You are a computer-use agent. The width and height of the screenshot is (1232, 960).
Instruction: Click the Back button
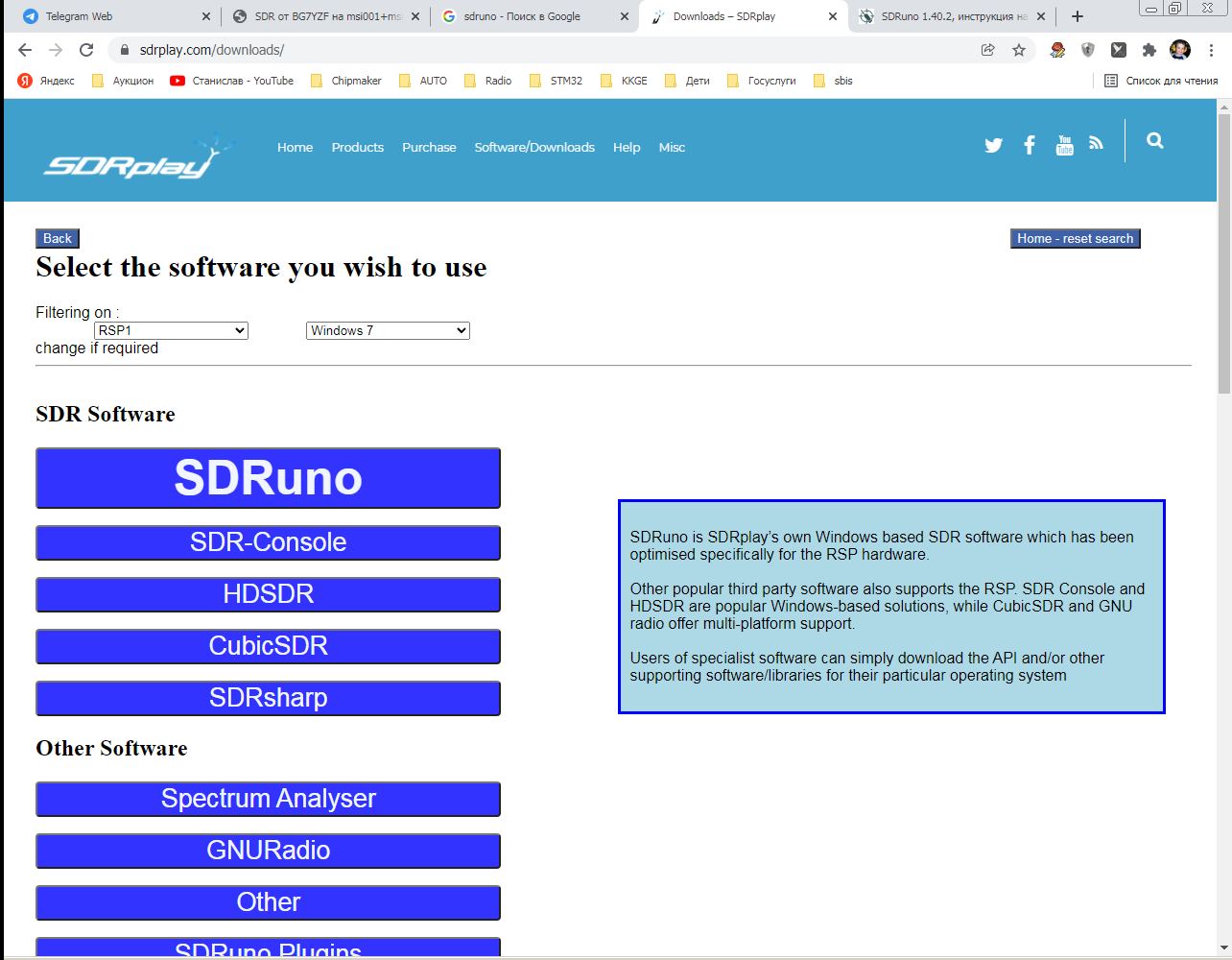pyautogui.click(x=58, y=238)
